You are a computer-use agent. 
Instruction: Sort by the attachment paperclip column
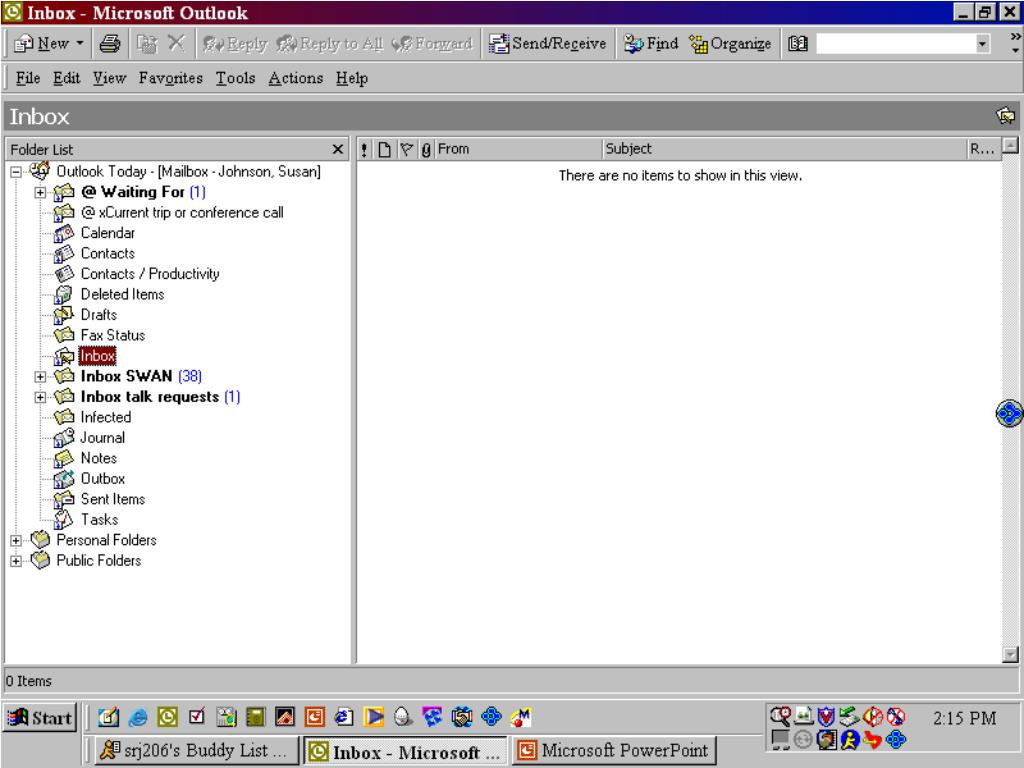426,150
